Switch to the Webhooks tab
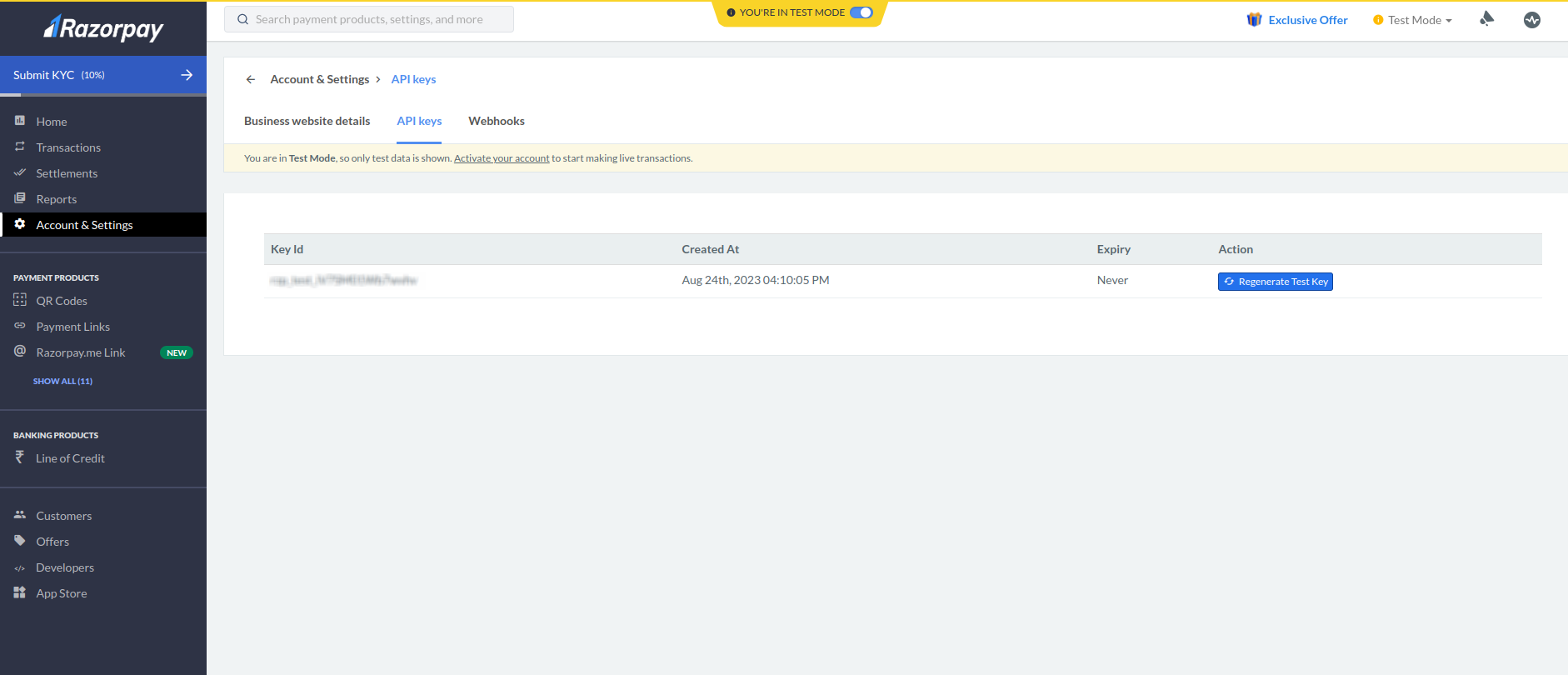Screen dimensions: 1568x675 click(x=496, y=121)
